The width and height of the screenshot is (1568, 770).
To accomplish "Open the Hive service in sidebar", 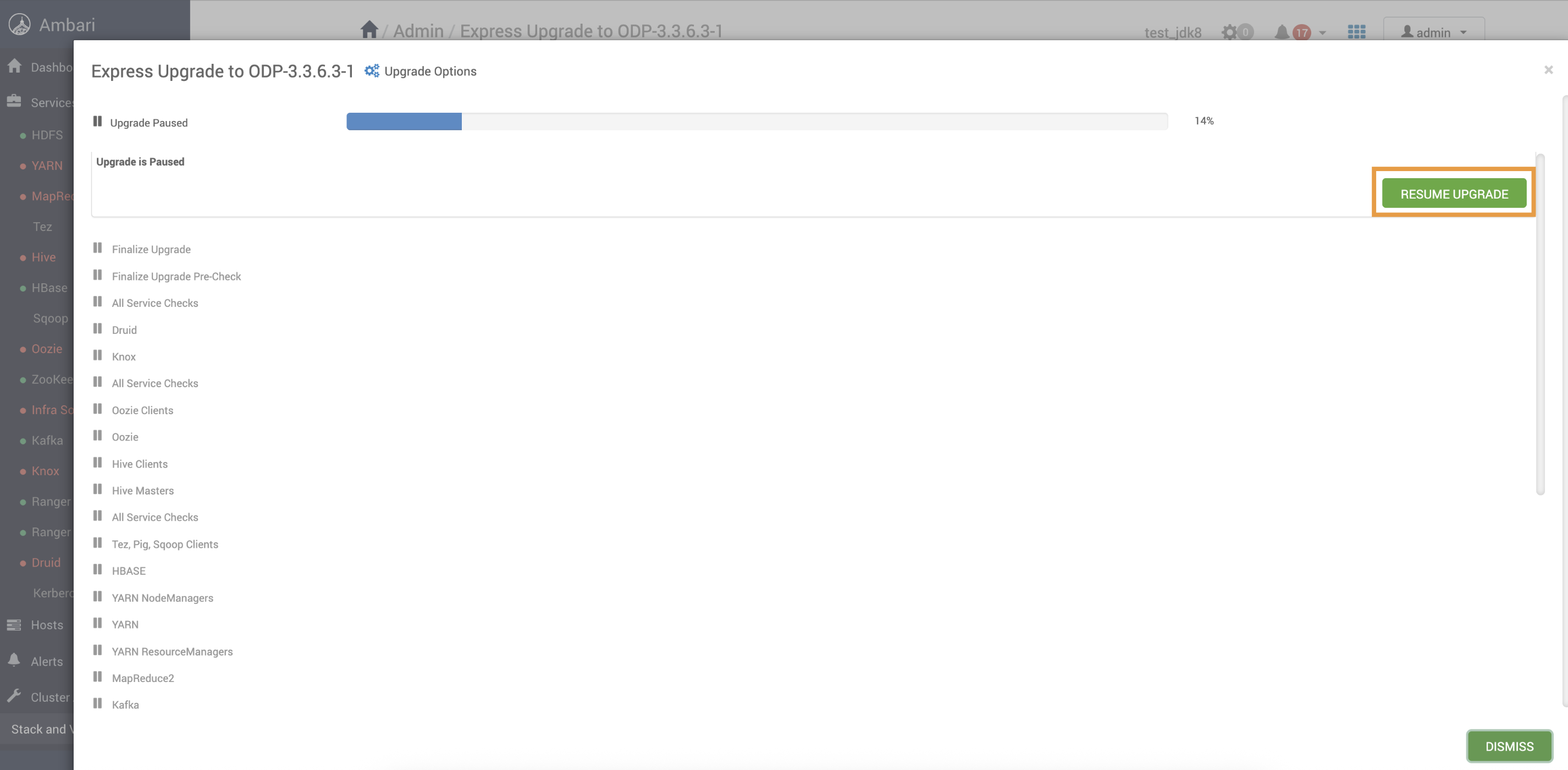I will (43, 257).
